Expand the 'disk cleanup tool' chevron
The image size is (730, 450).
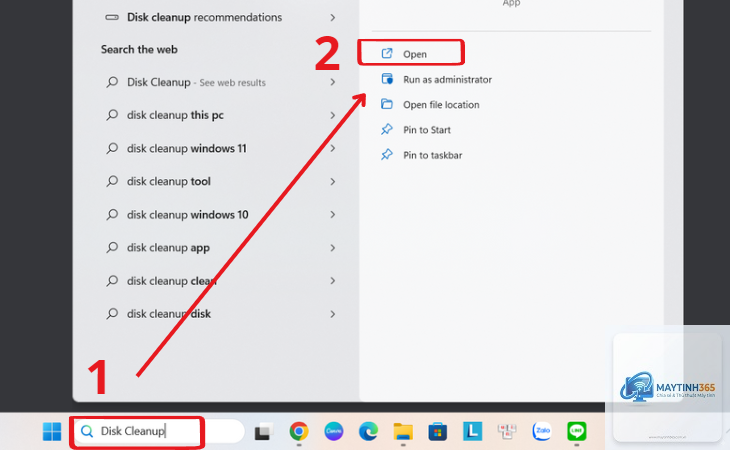332,181
